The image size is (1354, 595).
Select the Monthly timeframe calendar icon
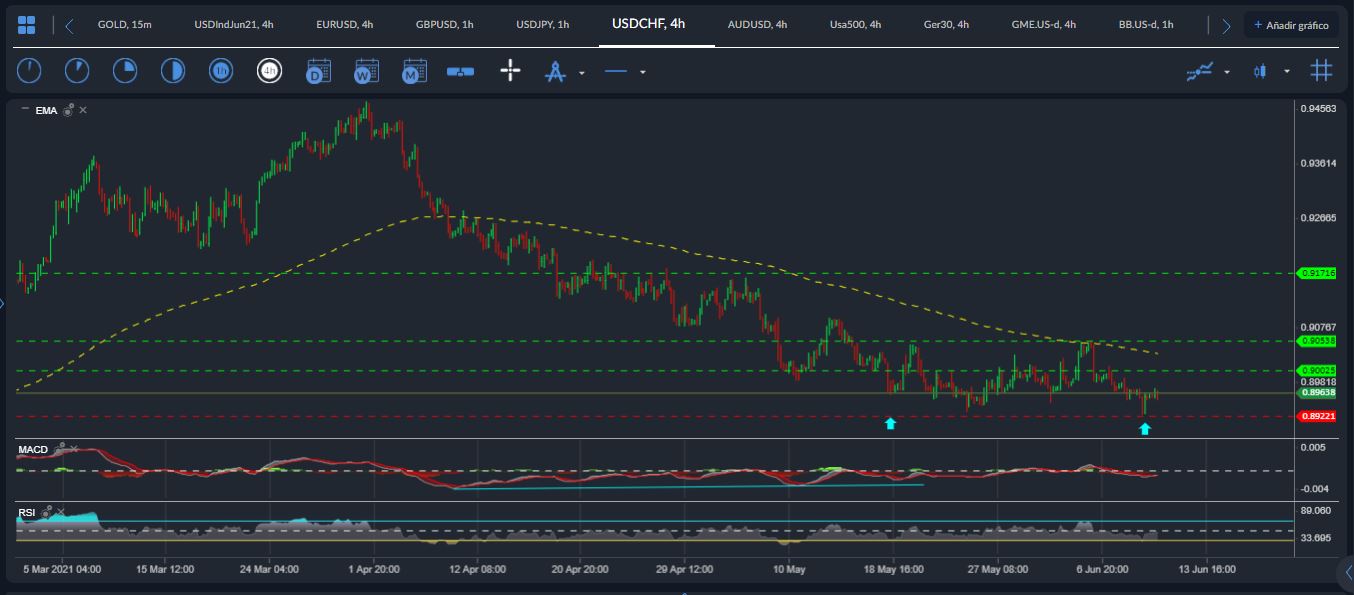pos(414,71)
